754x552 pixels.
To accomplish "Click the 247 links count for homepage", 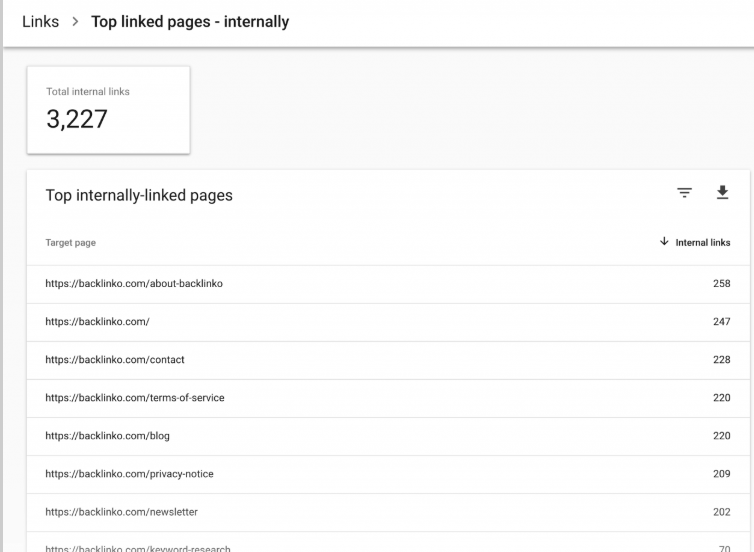I will [721, 322].
